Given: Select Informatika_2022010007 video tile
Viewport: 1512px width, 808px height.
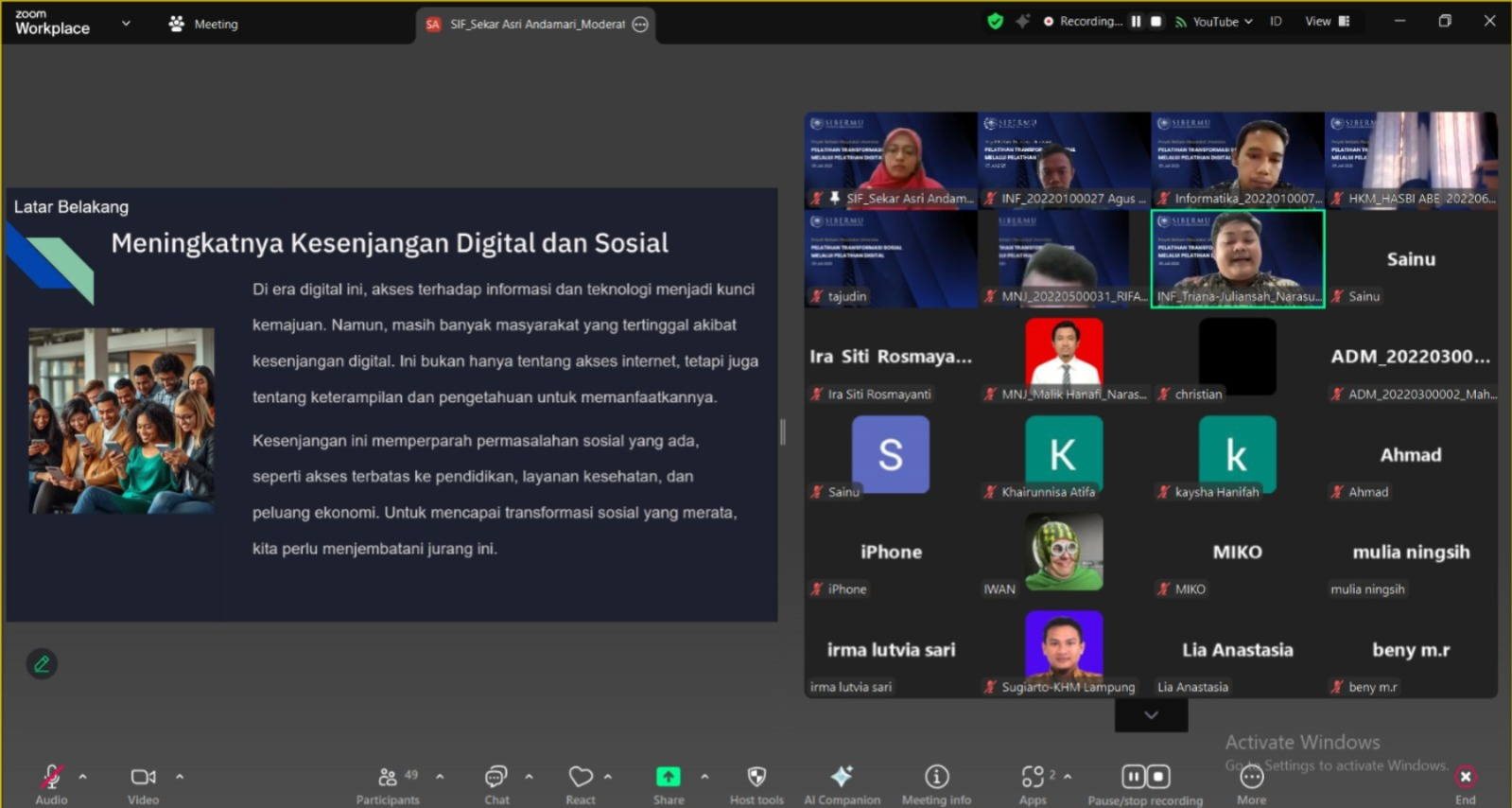Looking at the screenshot, I should click(x=1238, y=160).
